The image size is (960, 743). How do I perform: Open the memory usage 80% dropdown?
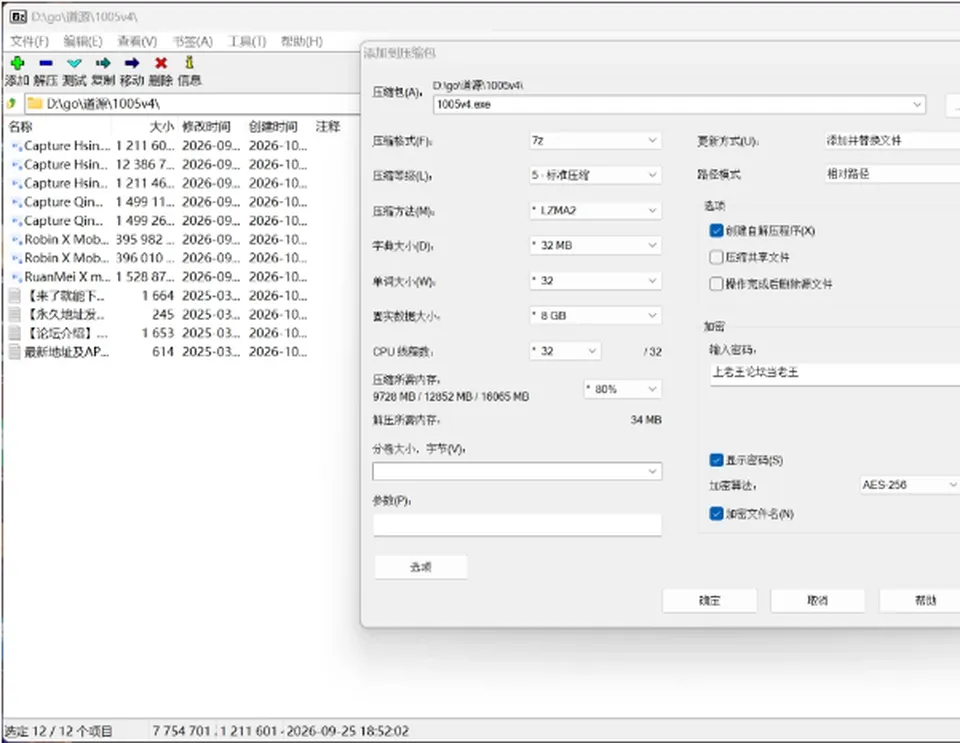click(x=622, y=389)
